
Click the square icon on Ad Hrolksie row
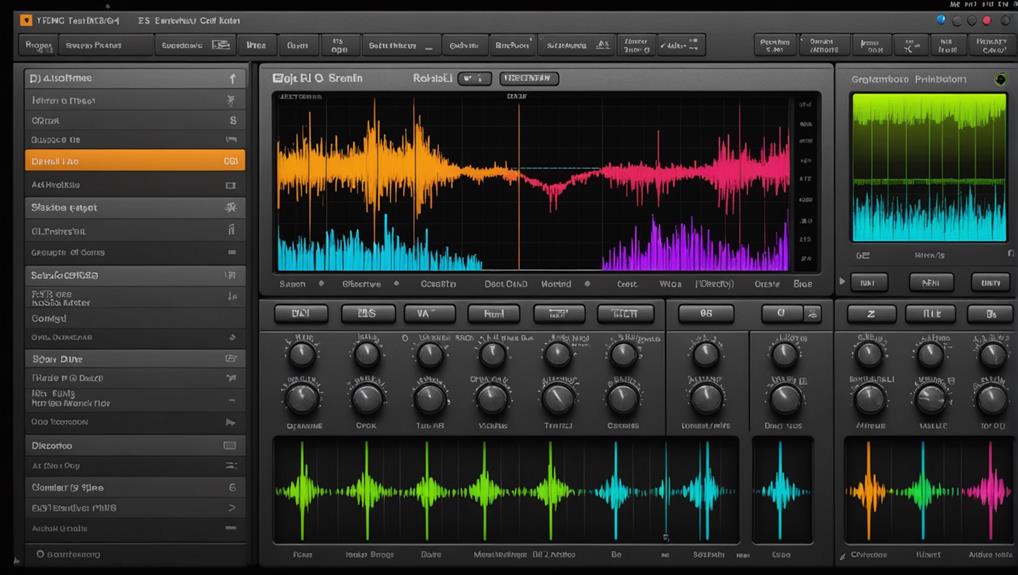pyautogui.click(x=230, y=185)
